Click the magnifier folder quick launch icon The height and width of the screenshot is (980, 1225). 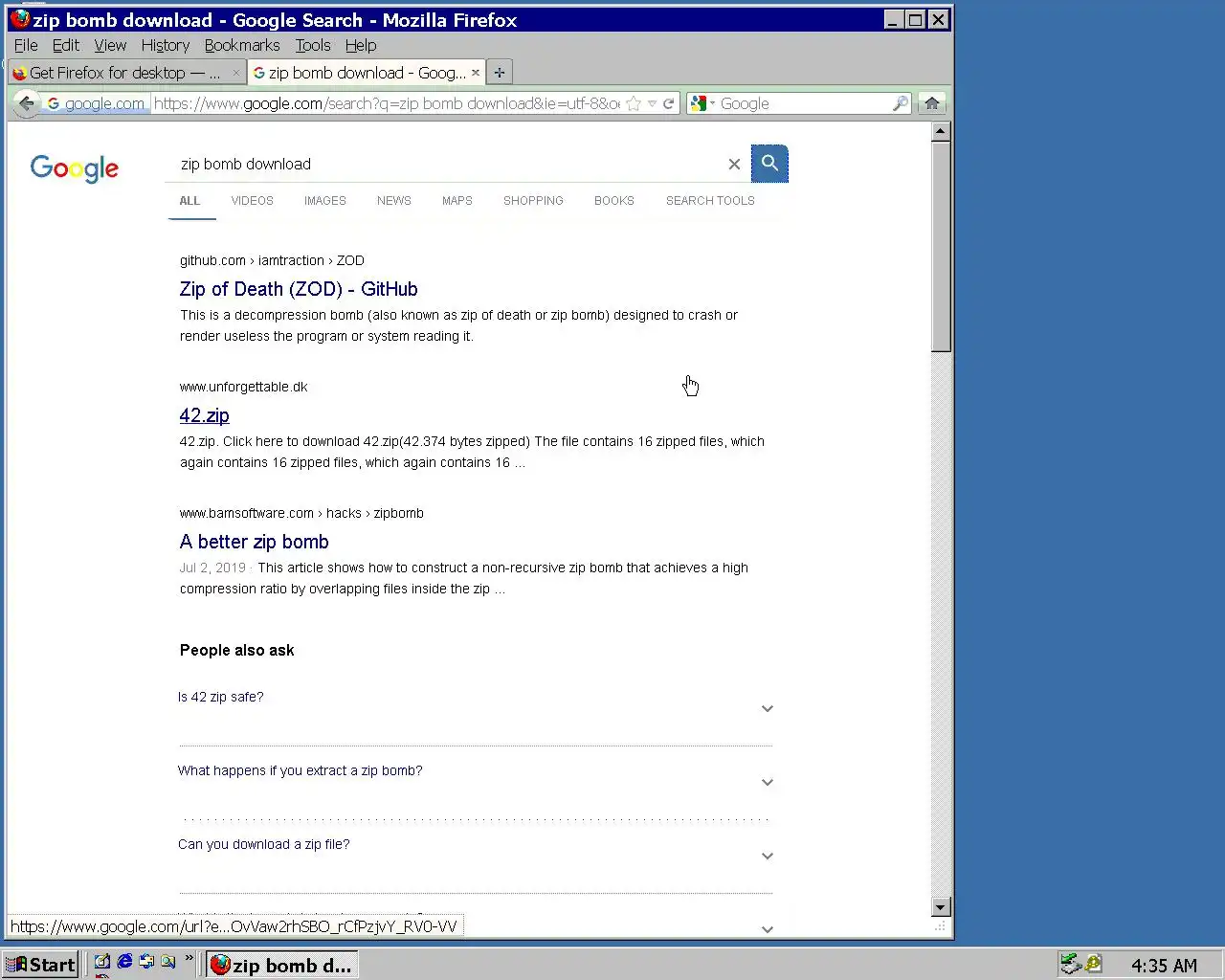point(168,962)
